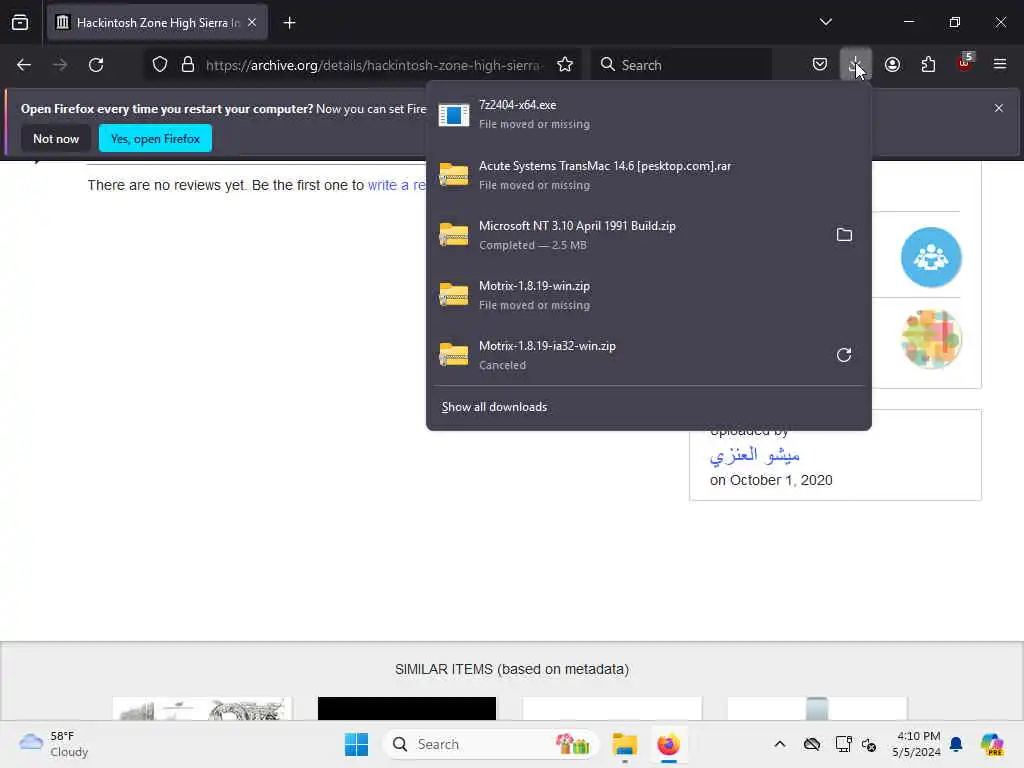The height and width of the screenshot is (768, 1024).
Task: Open the sketch-style first similar item thumbnail
Action: pyautogui.click(x=202, y=709)
